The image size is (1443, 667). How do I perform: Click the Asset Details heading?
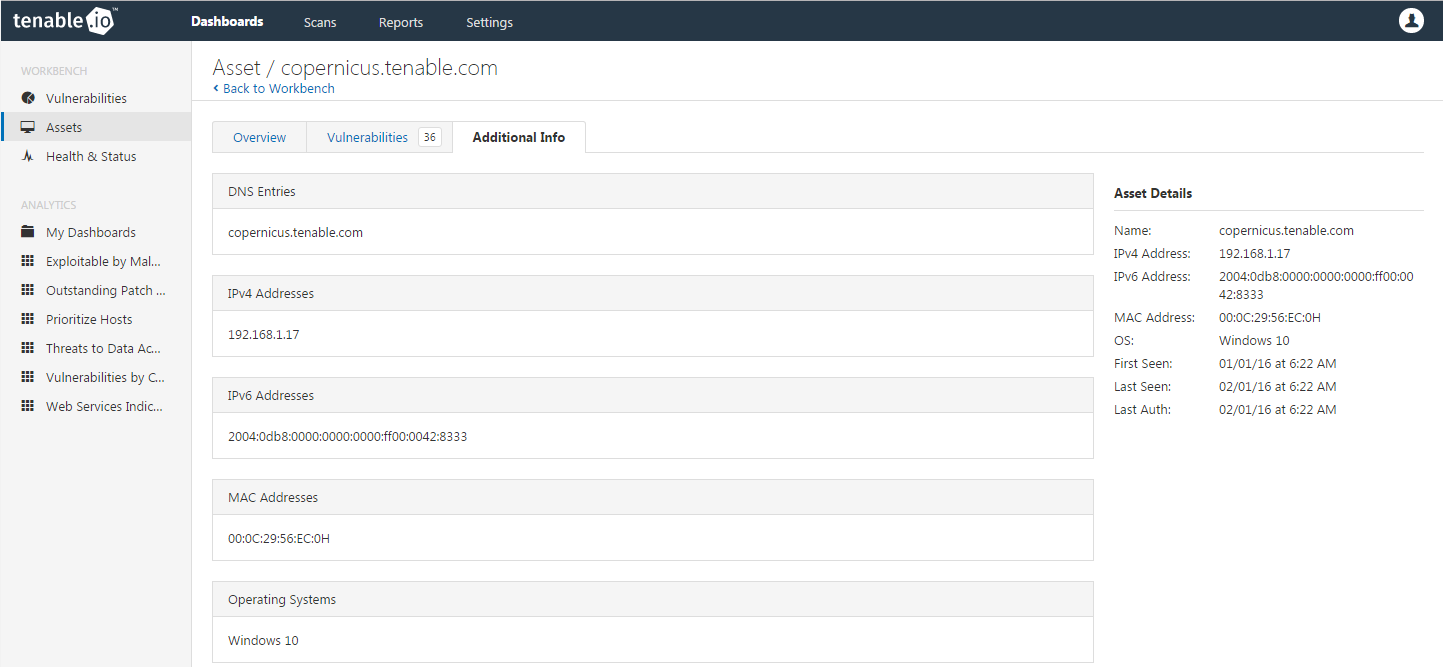click(x=1153, y=193)
